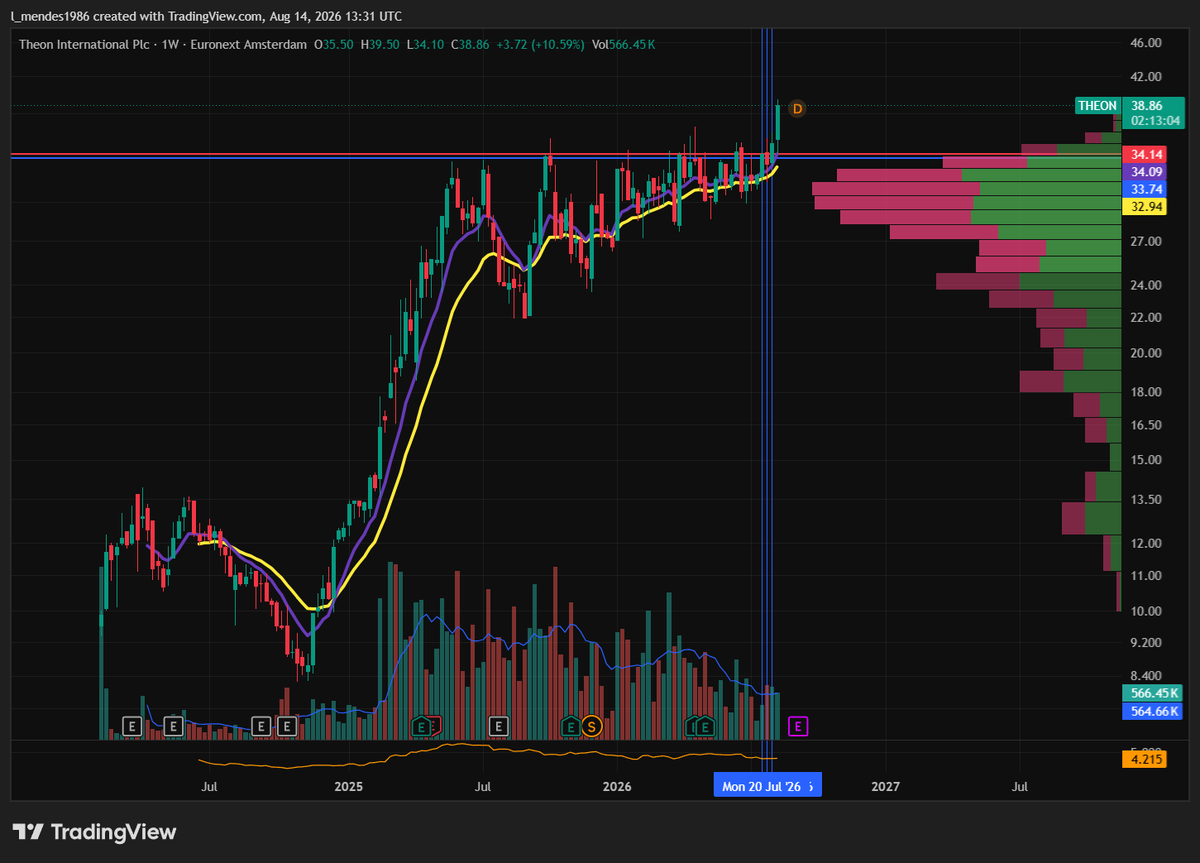
Task: Click the second gray E marker from left
Action: point(173,726)
